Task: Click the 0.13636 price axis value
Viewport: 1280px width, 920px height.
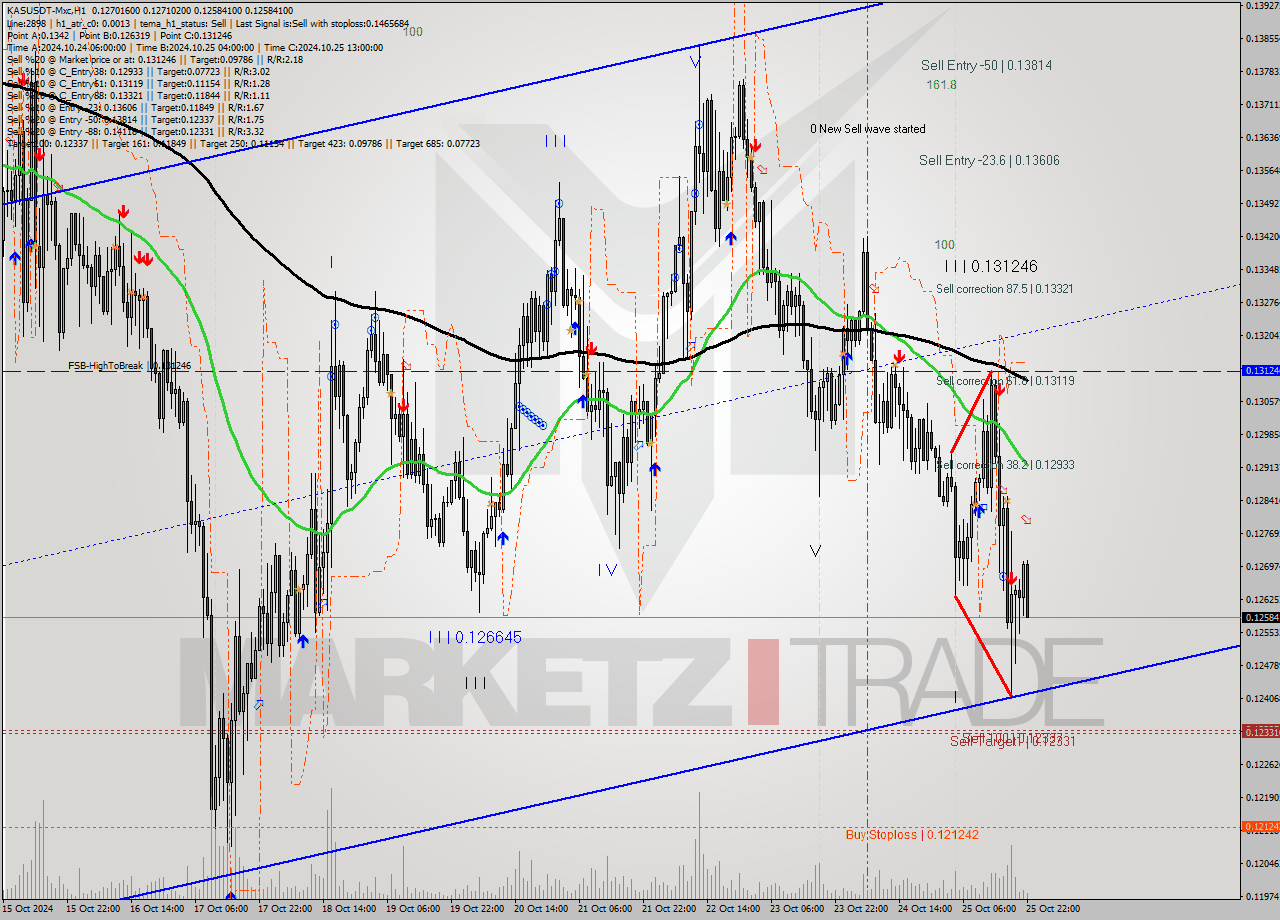Action: pos(1262,137)
